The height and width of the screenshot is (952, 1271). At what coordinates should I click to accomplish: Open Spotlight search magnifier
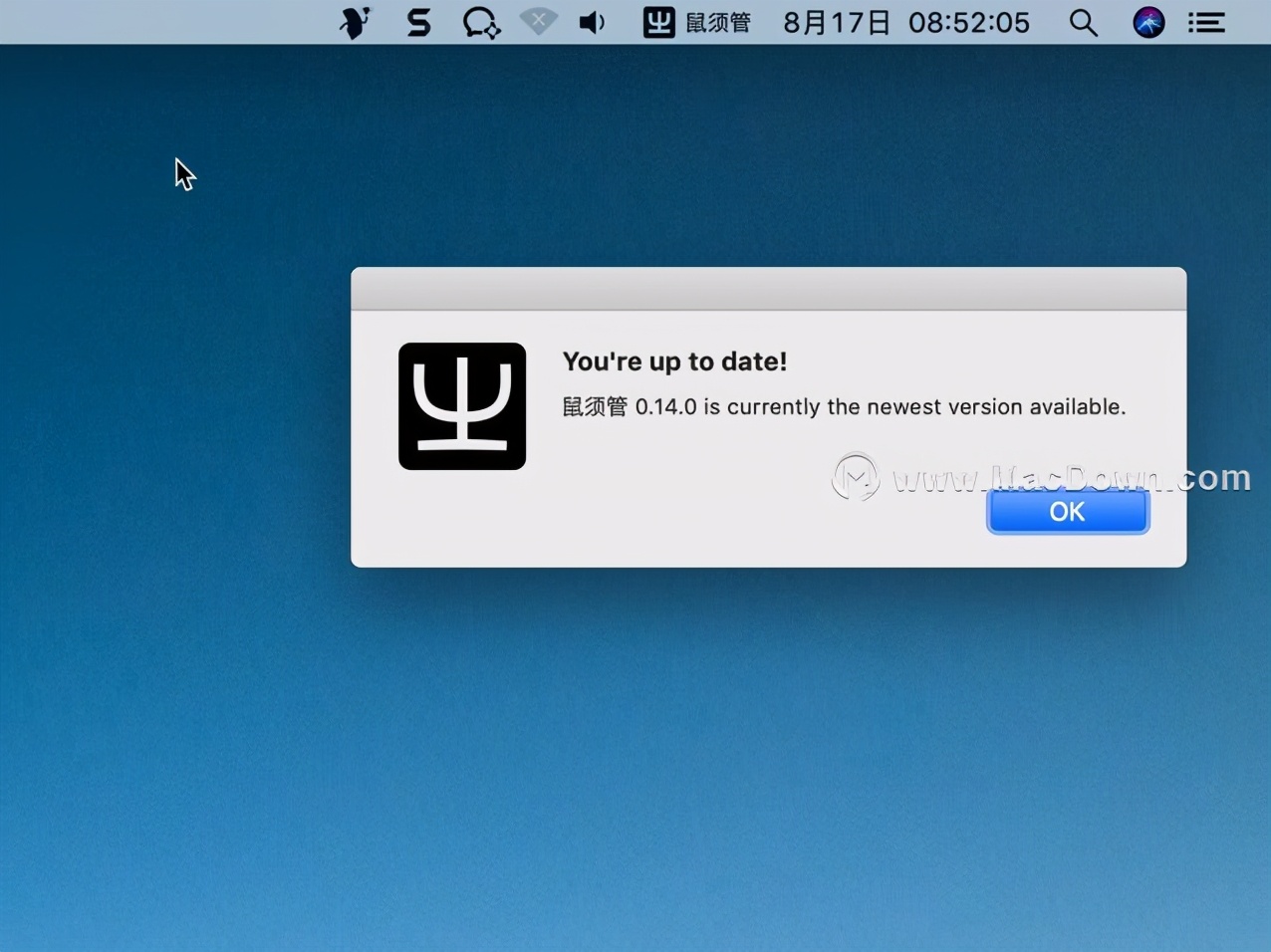[x=1084, y=22]
